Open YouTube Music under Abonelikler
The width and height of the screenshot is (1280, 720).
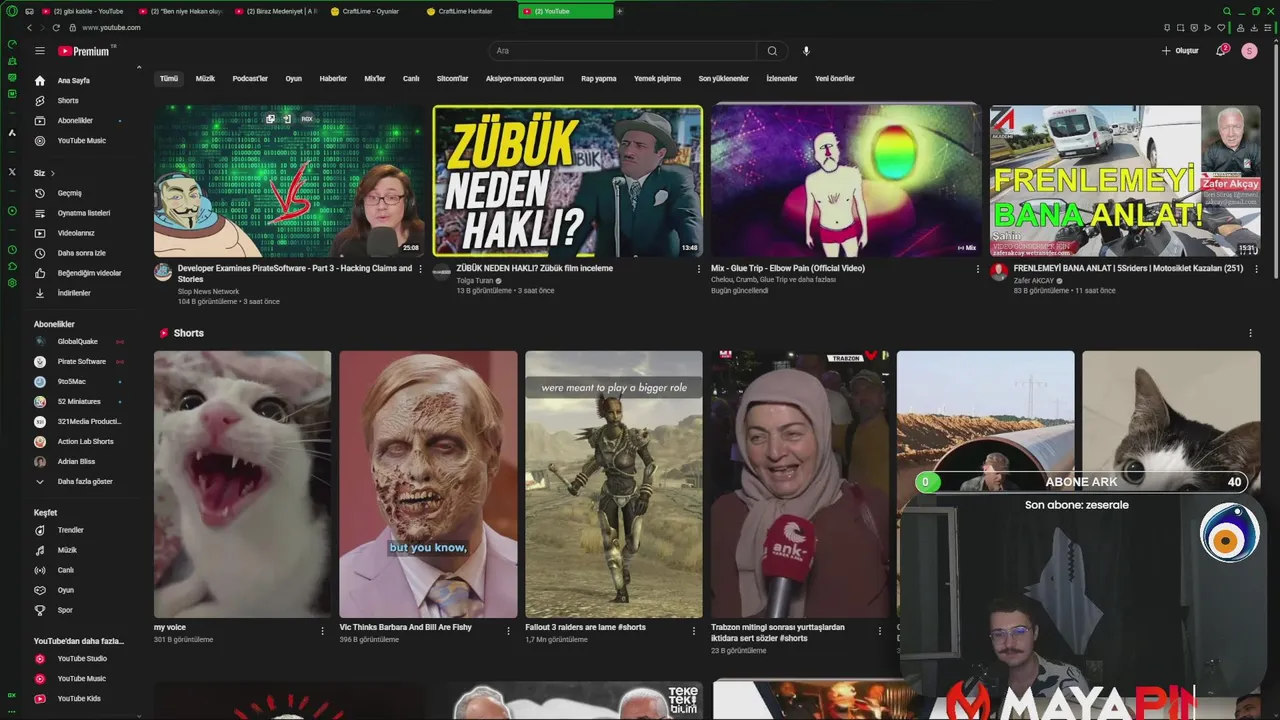point(82,141)
